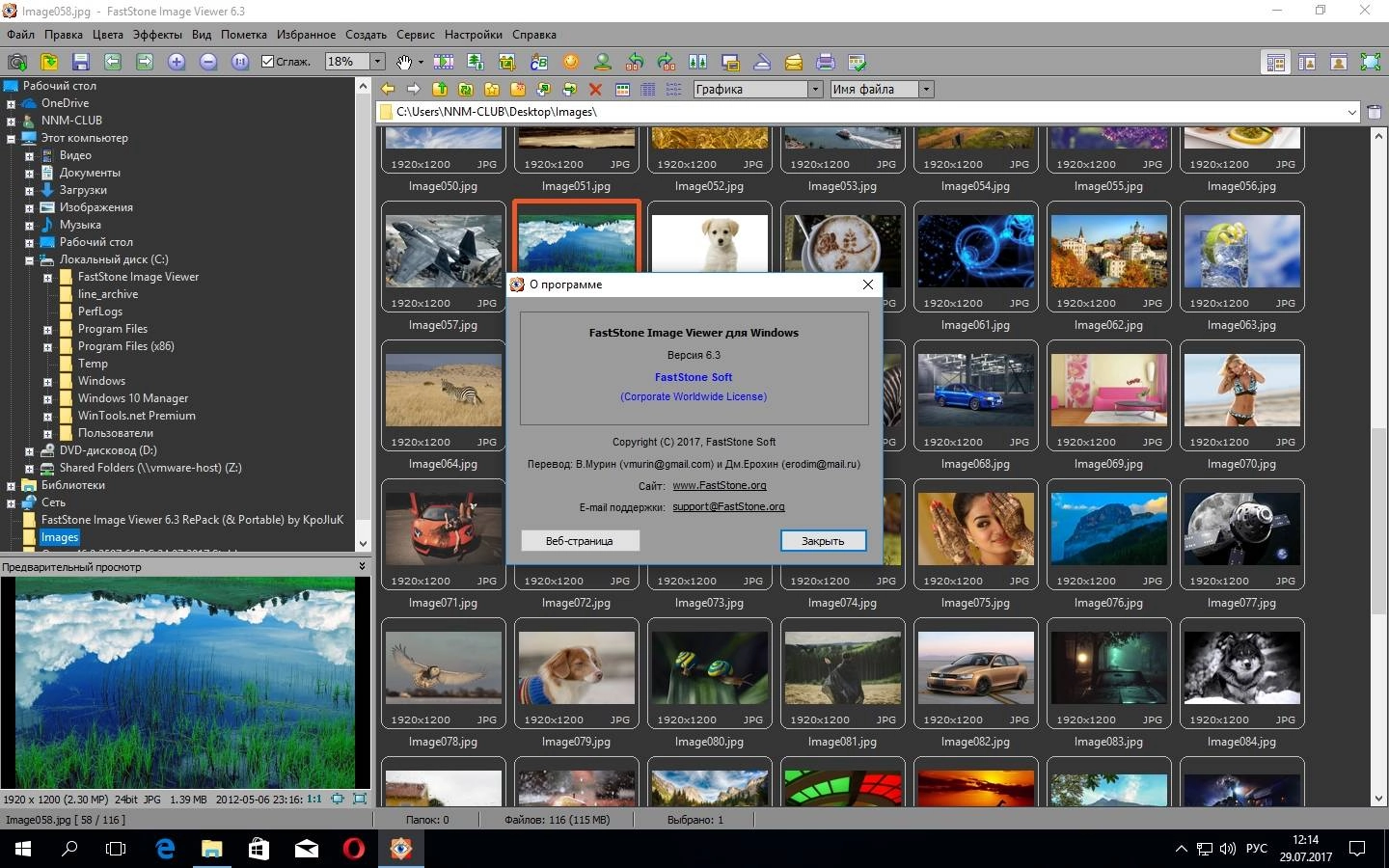Open Microsoft Edge from taskbar

[165, 849]
